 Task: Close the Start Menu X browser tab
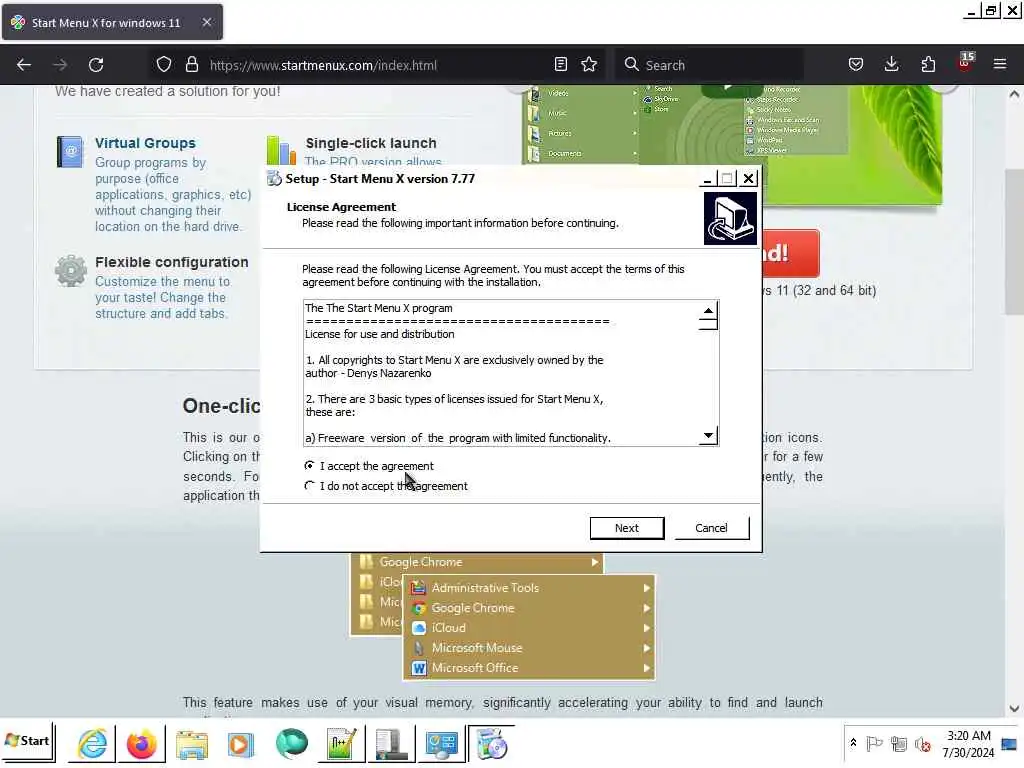coord(206,22)
